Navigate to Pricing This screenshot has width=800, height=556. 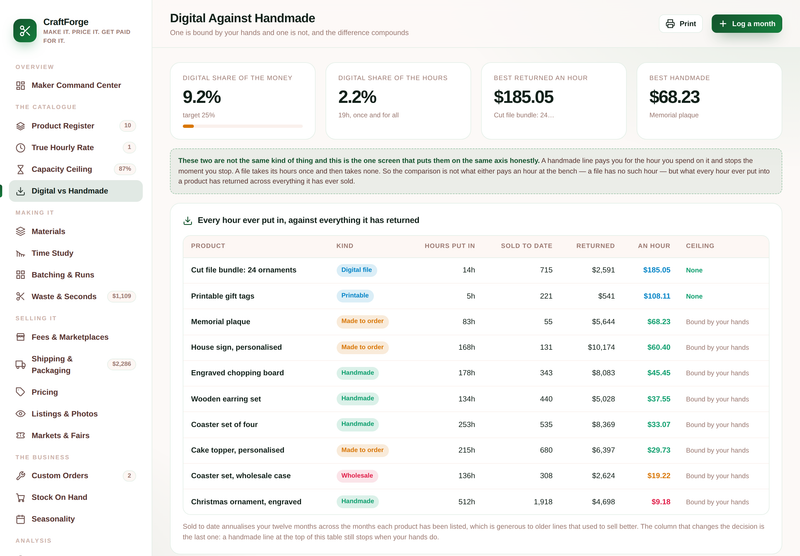pyautogui.click(x=76, y=392)
